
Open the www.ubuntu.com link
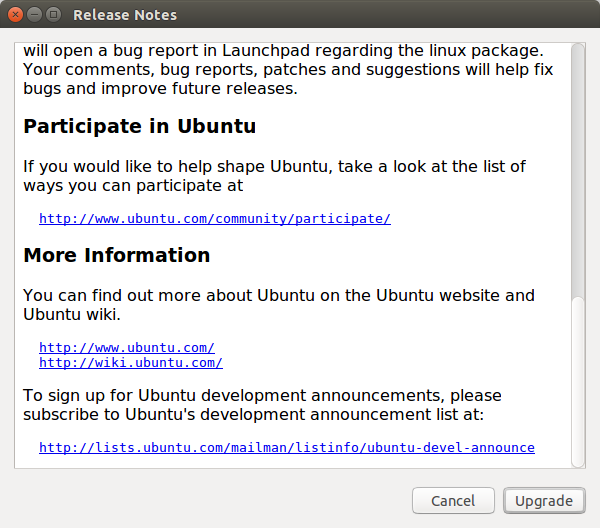(127, 347)
